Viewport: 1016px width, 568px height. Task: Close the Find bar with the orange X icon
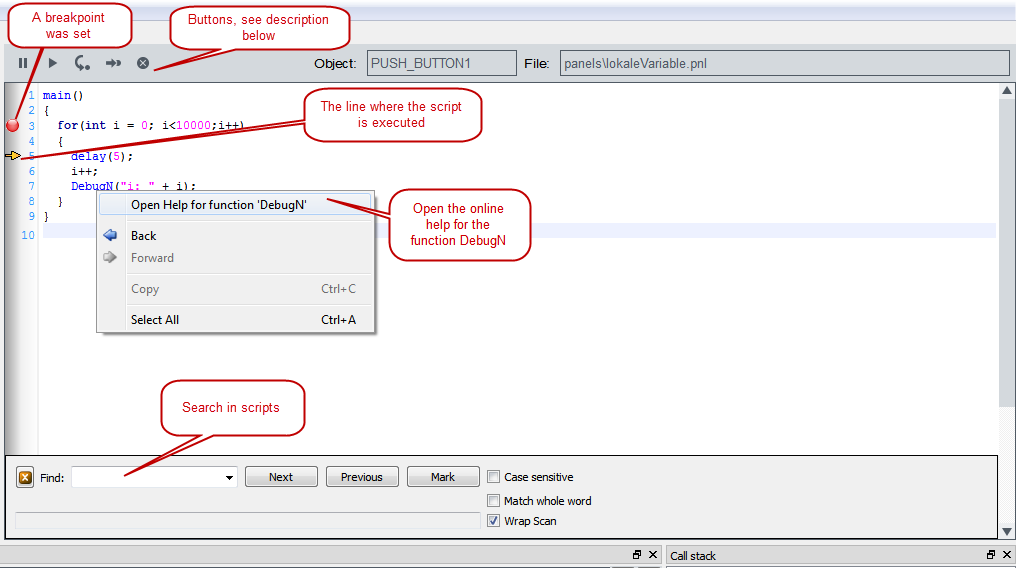point(25,478)
